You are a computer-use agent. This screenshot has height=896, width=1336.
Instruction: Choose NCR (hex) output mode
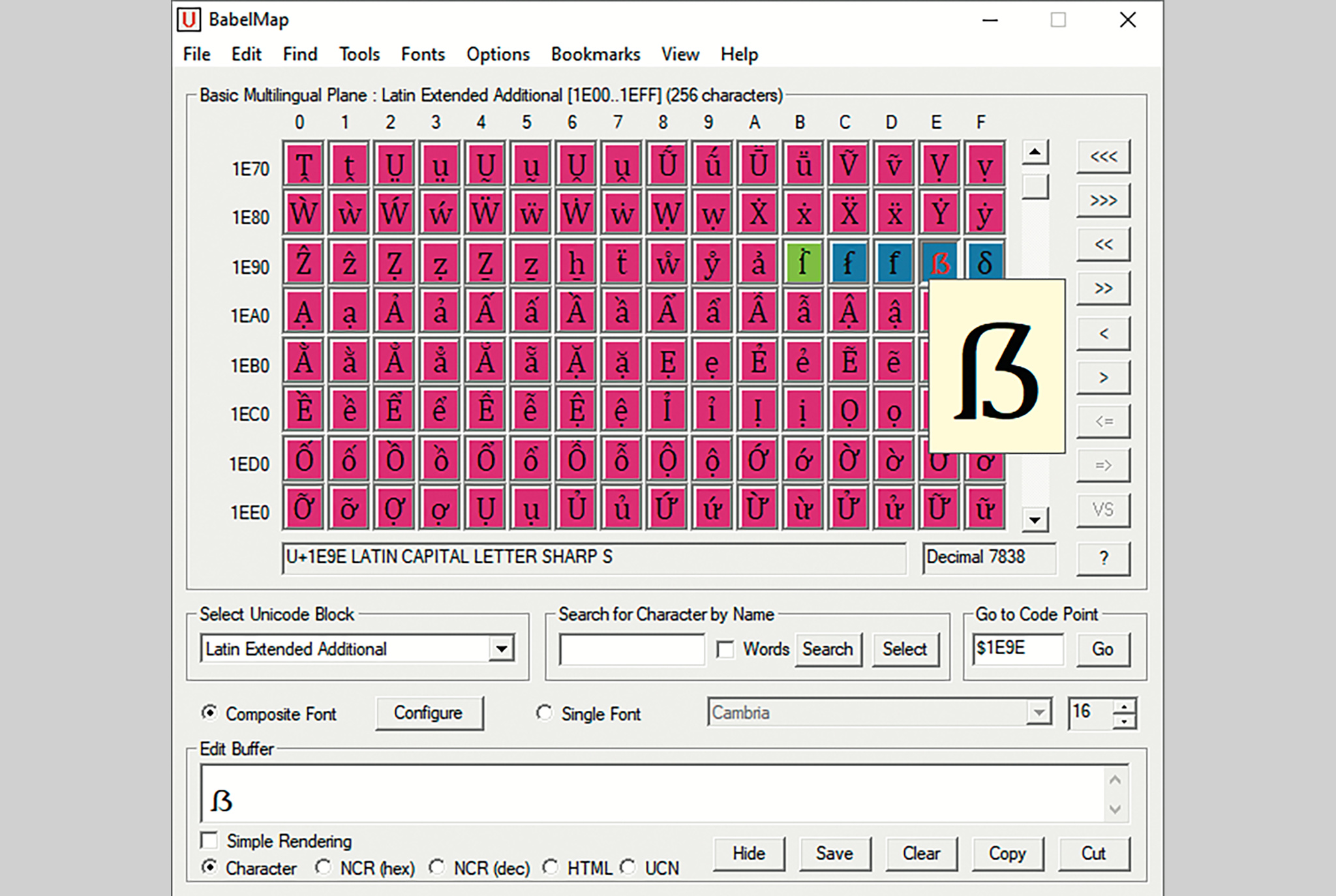[324, 867]
